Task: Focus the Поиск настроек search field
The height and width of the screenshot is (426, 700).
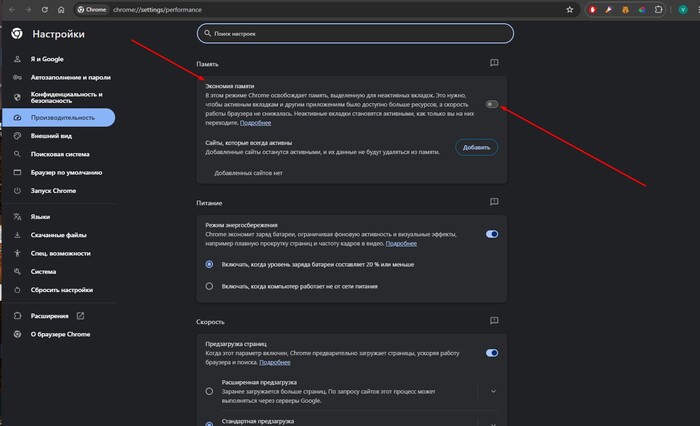Action: click(x=355, y=33)
